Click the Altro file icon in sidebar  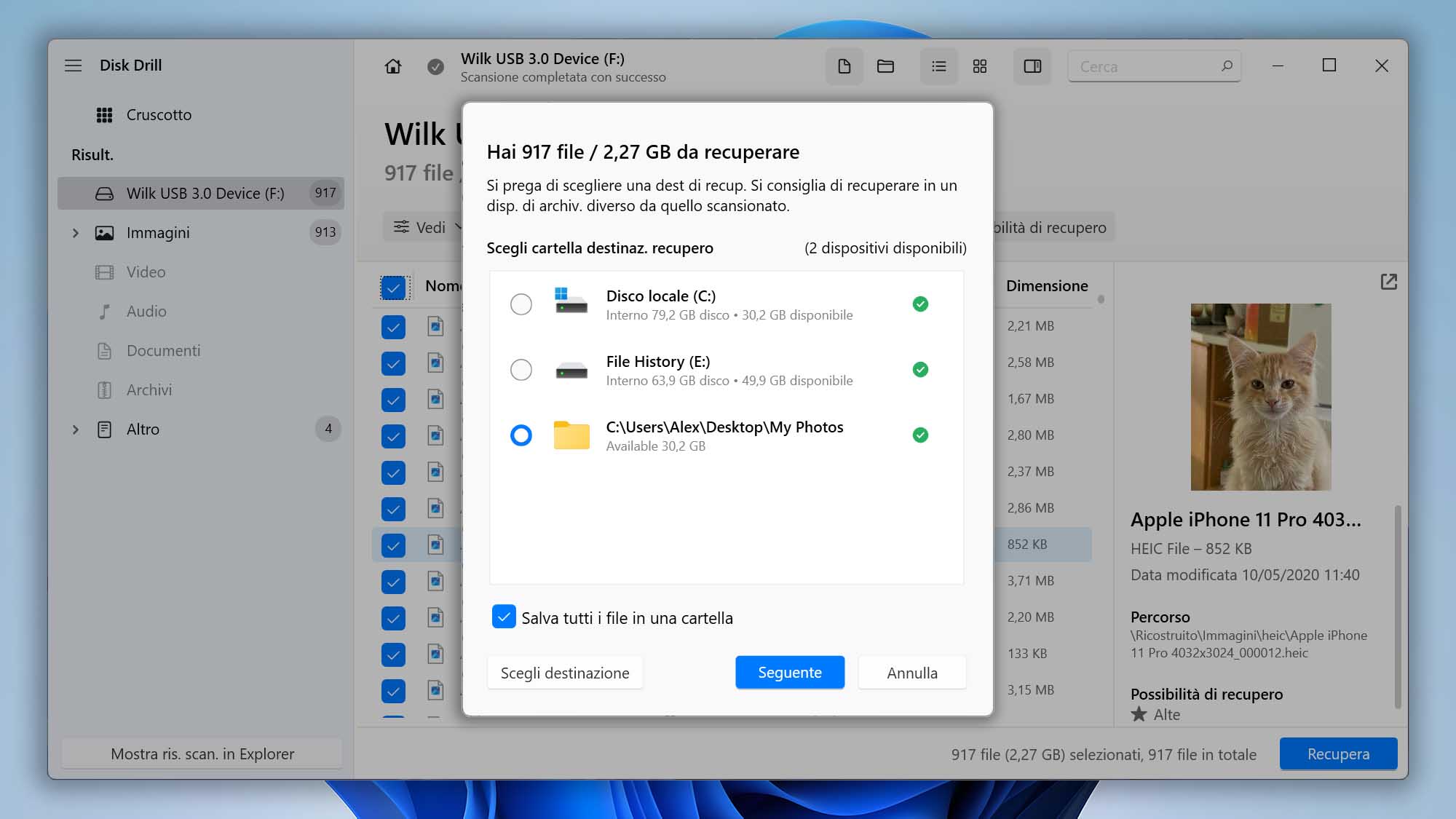pyautogui.click(x=105, y=430)
